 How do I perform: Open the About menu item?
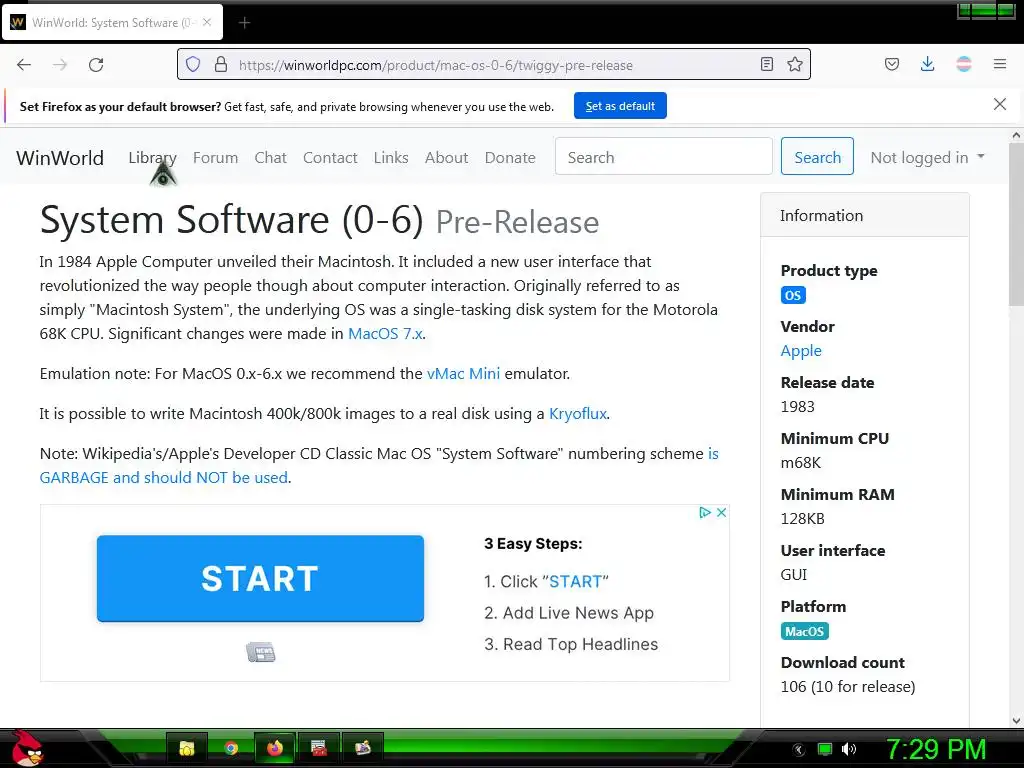(447, 157)
